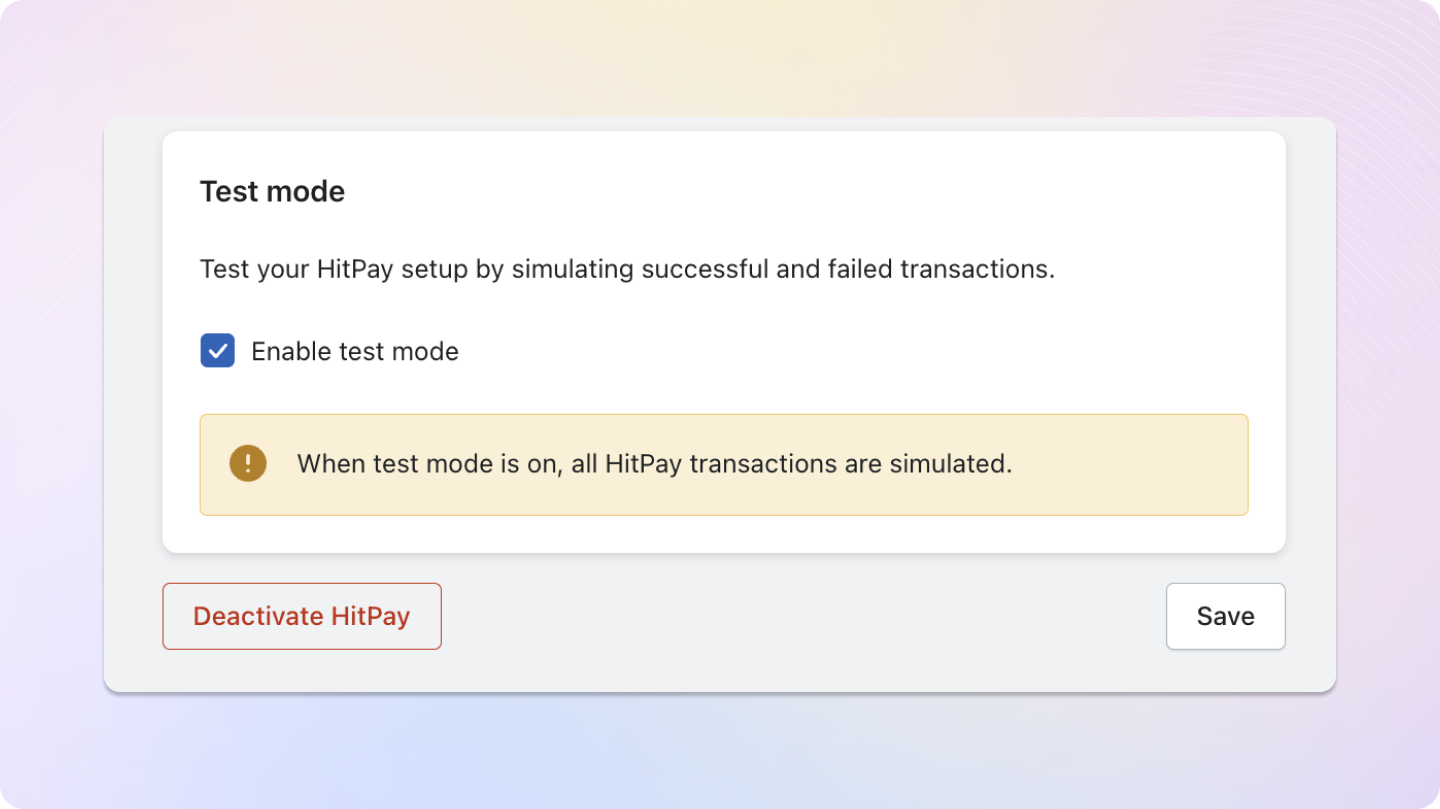Select the Test mode heading
Viewport: 1440px width, 809px height.
272,191
